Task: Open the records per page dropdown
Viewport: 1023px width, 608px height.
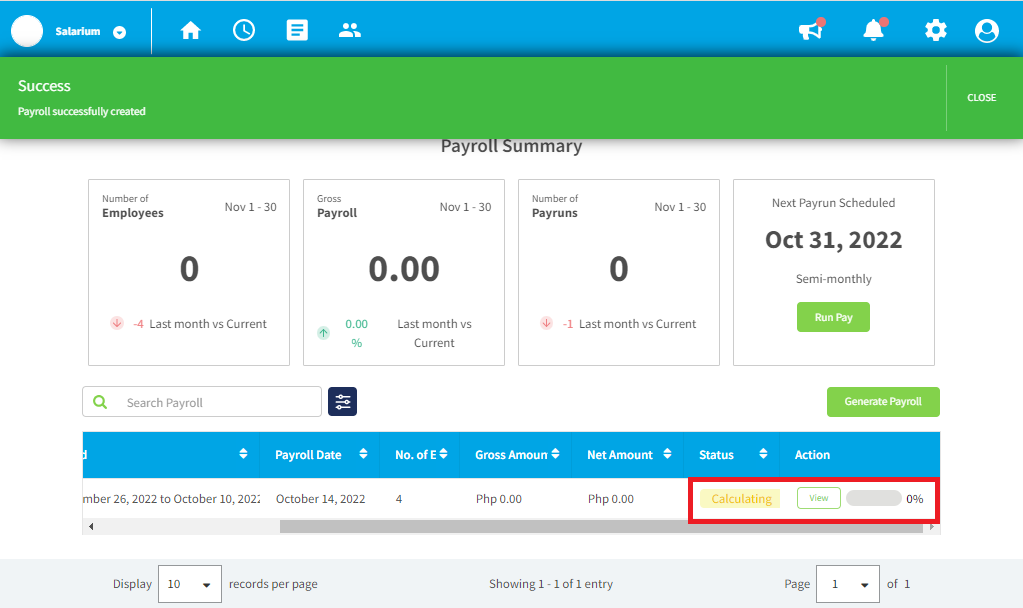Action: coord(190,584)
